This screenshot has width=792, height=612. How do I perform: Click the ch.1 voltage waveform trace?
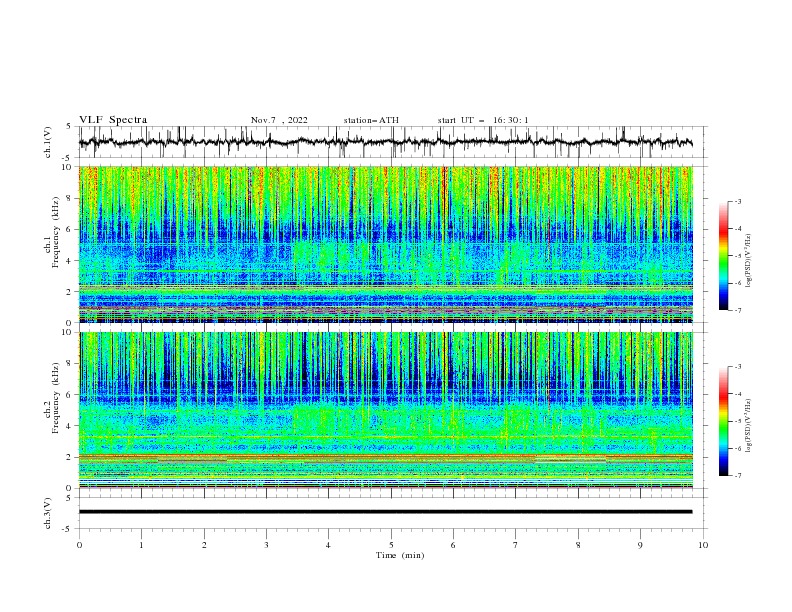coord(385,142)
